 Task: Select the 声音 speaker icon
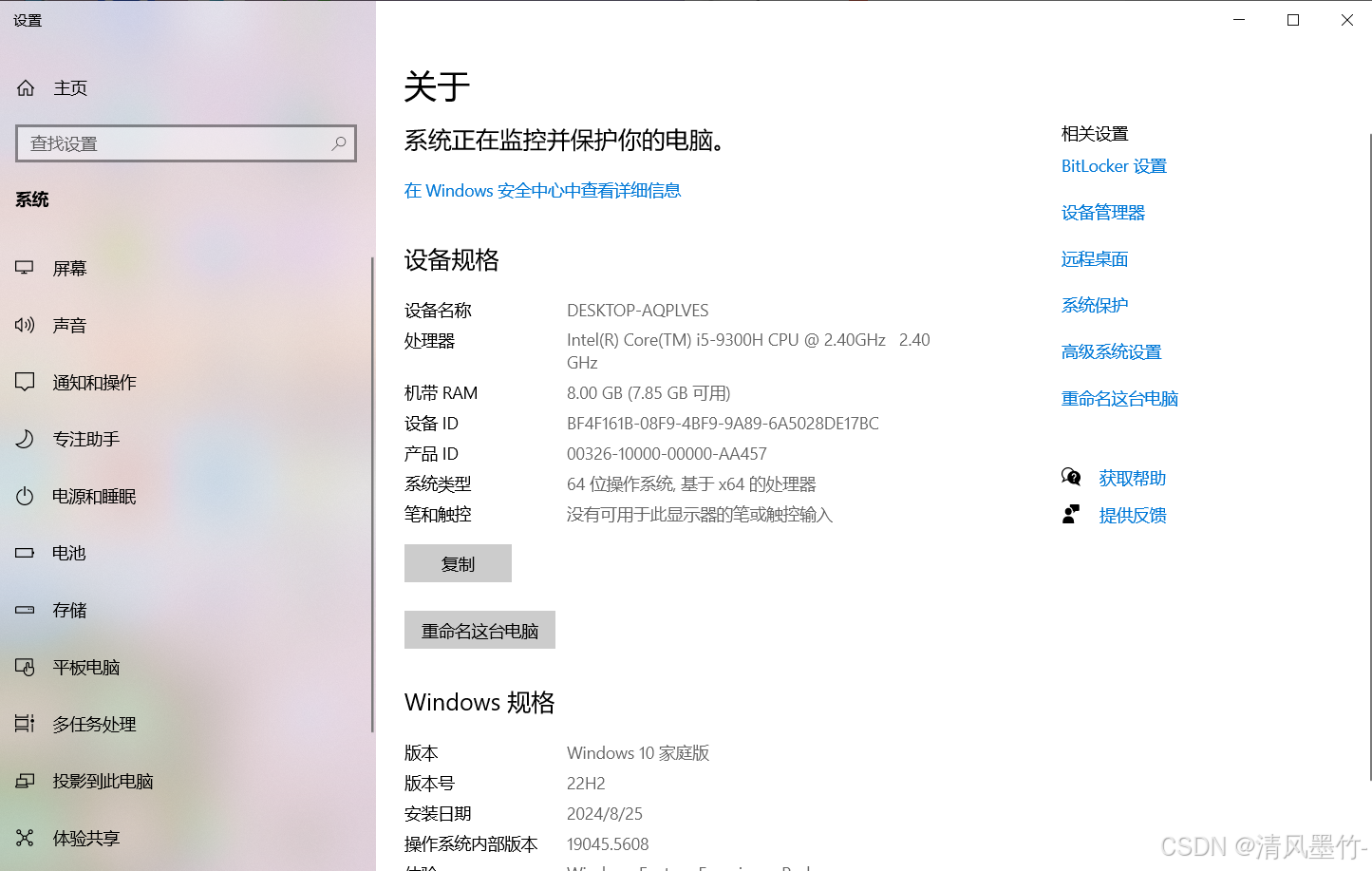click(x=25, y=325)
